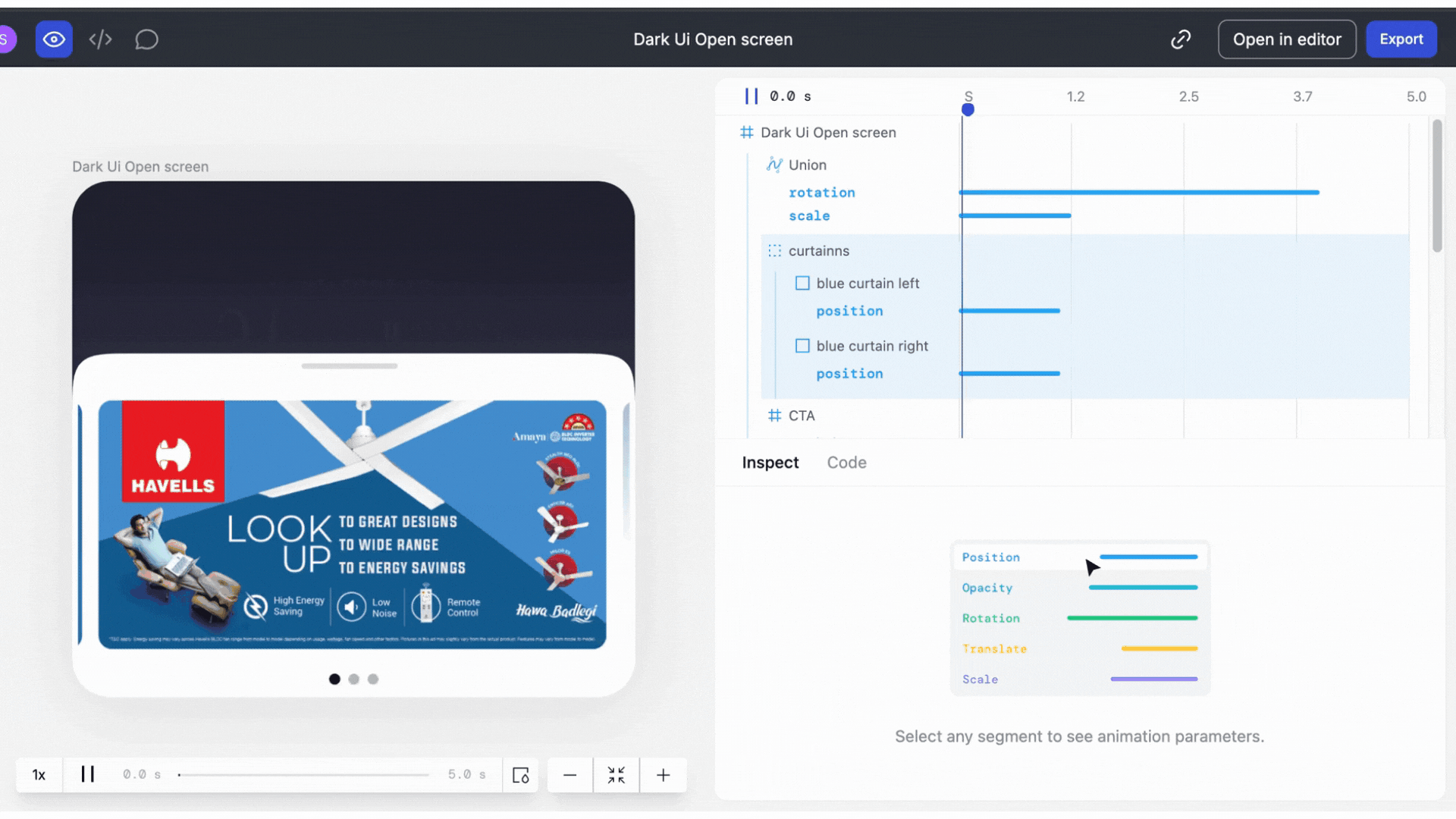Click the 0.0 s time readout in the timeline header

pyautogui.click(x=790, y=96)
